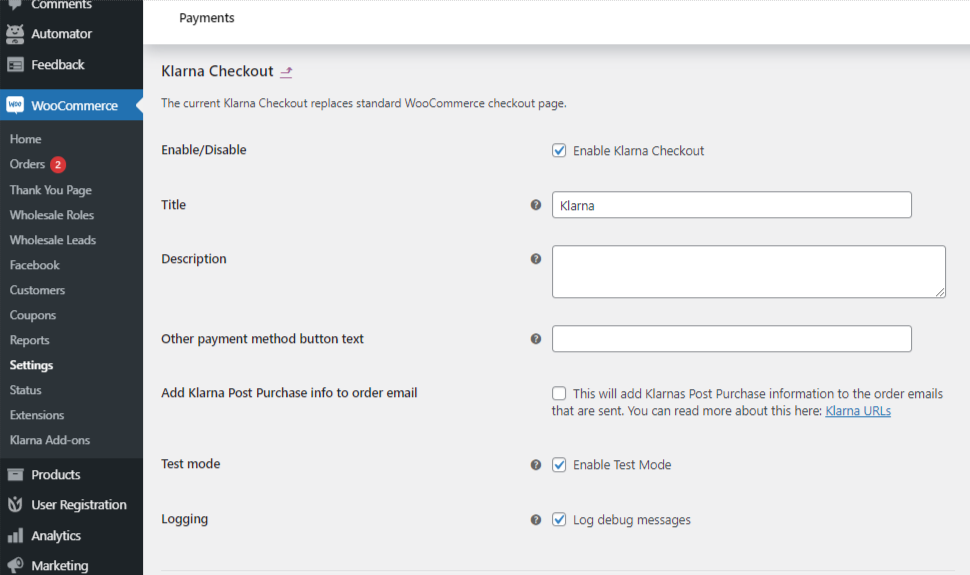
Task: Click the Products menu icon
Action: click(15, 475)
